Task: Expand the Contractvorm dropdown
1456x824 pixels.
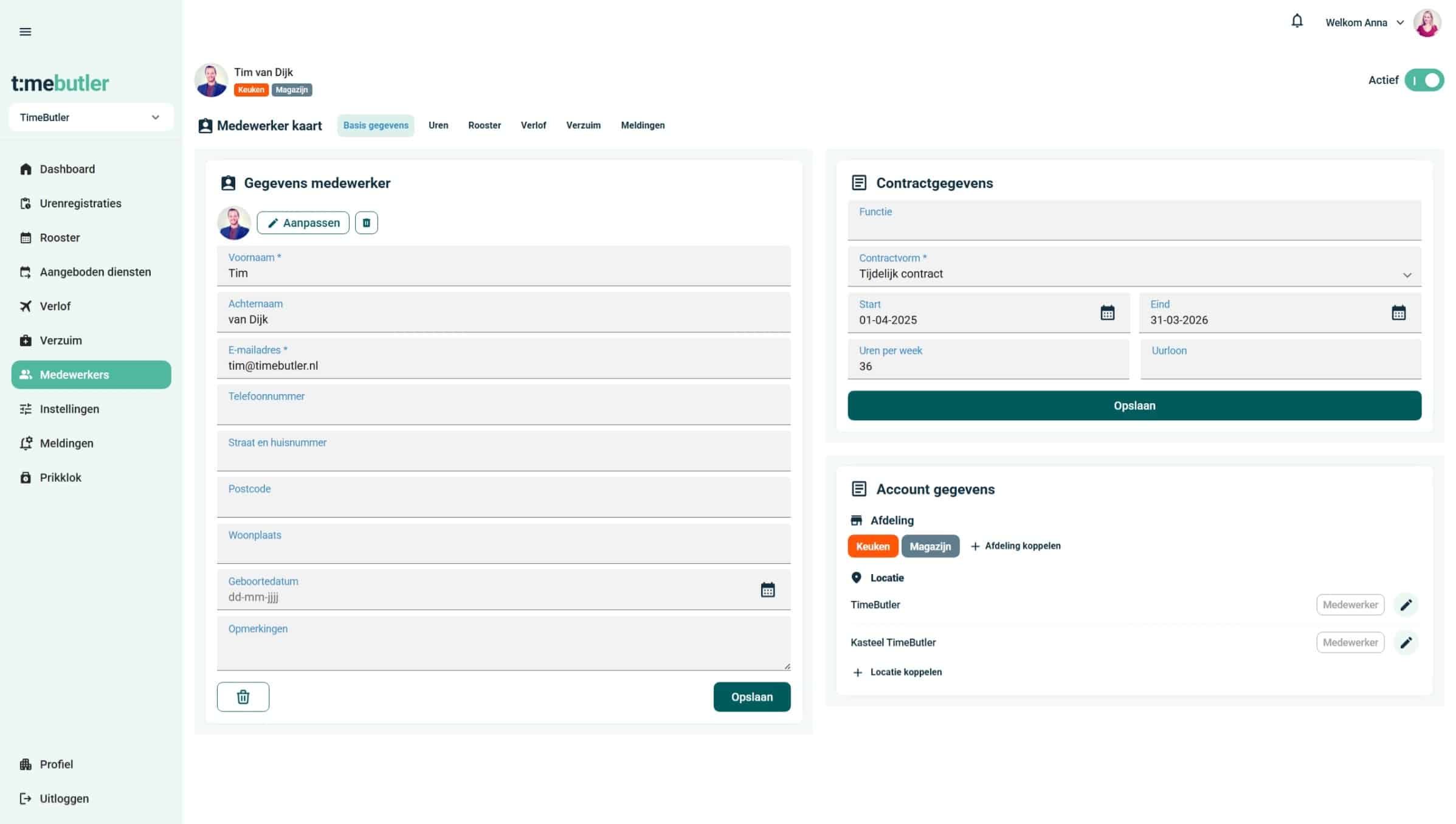Action: click(1407, 275)
